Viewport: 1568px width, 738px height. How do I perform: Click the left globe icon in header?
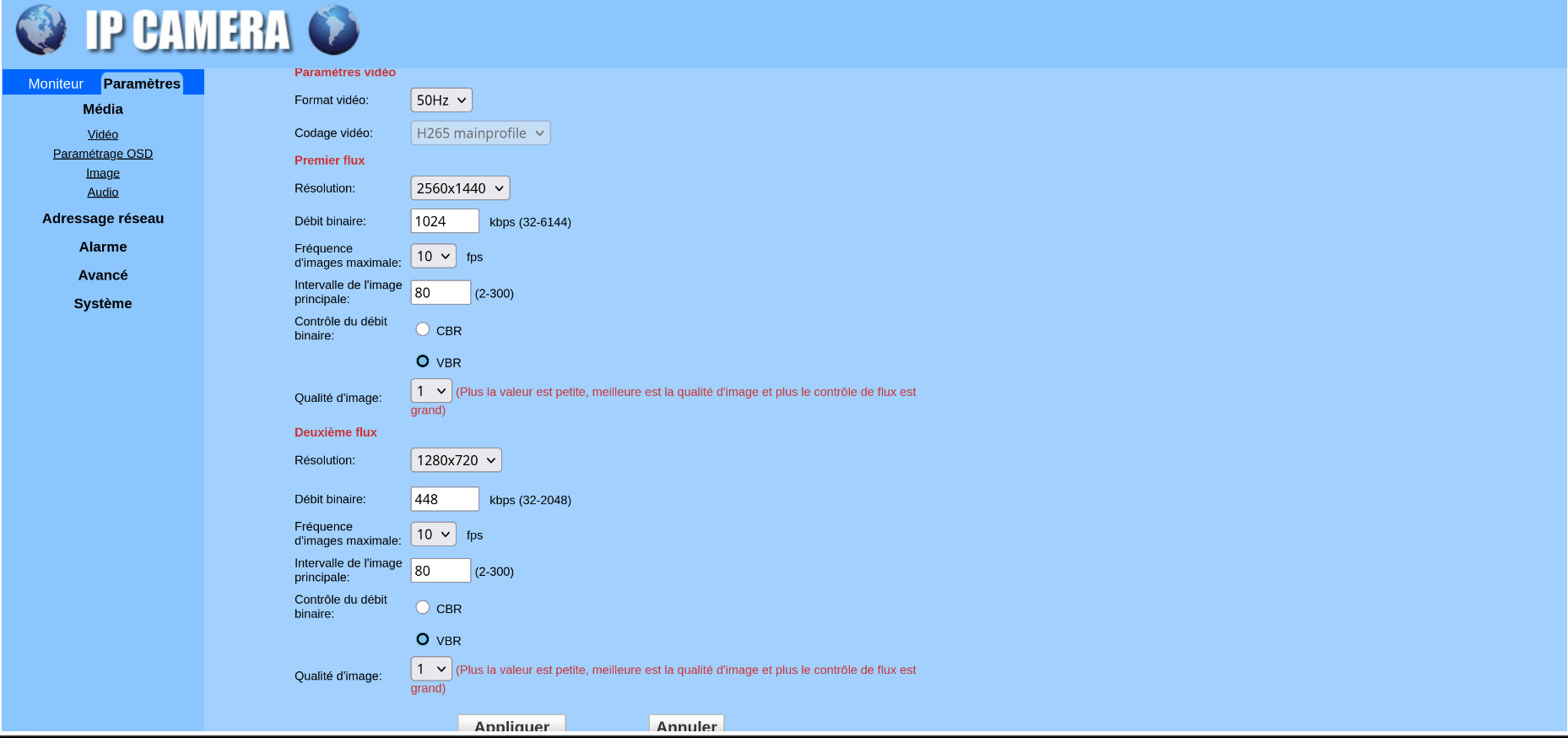point(41,30)
